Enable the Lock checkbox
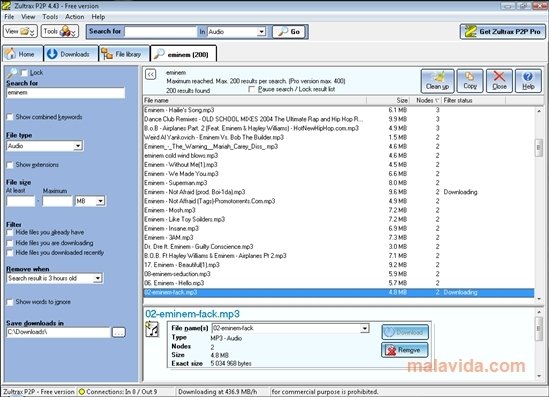This screenshot has width=549, height=397. pos(24,73)
